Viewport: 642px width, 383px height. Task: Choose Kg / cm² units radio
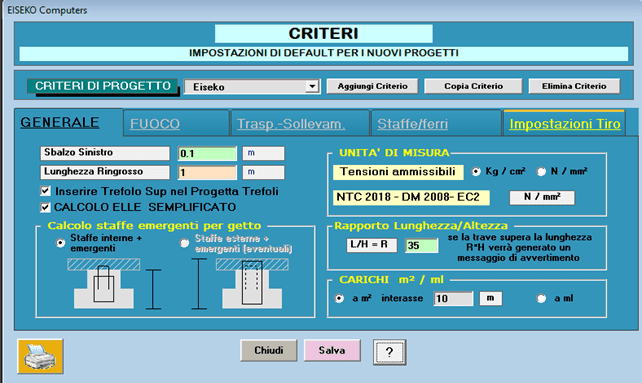coord(476,172)
